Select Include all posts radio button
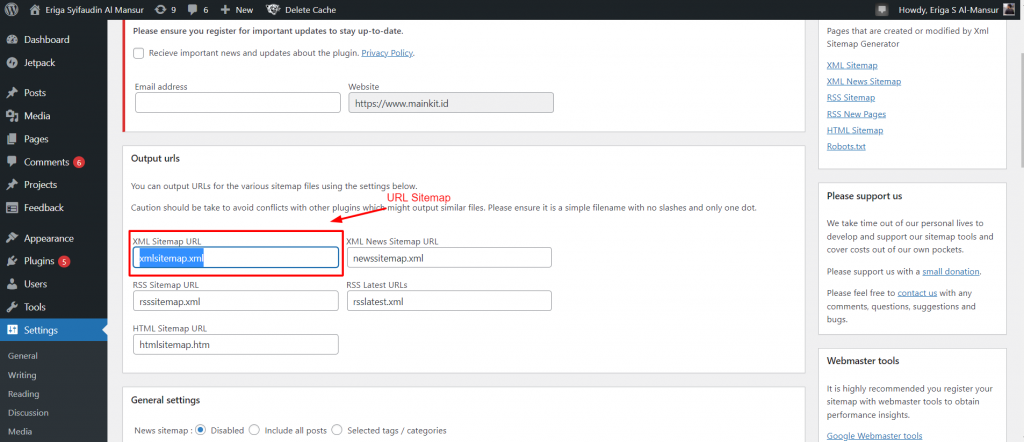1024x442 pixels. tap(254, 431)
